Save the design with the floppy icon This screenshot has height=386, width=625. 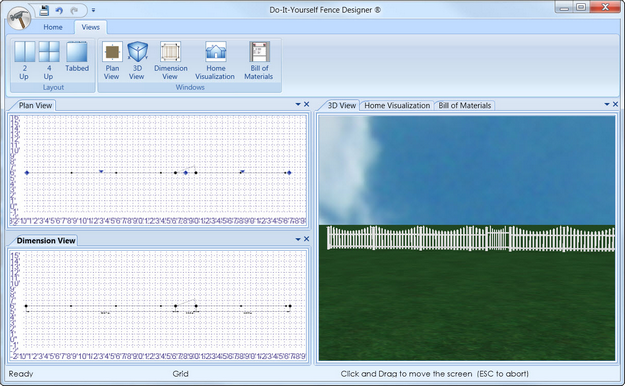pyautogui.click(x=44, y=10)
